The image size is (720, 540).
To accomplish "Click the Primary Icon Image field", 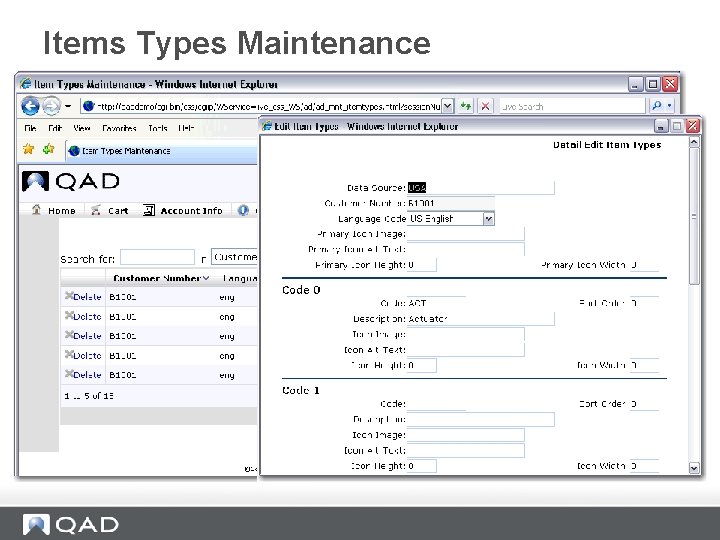I will click(466, 234).
